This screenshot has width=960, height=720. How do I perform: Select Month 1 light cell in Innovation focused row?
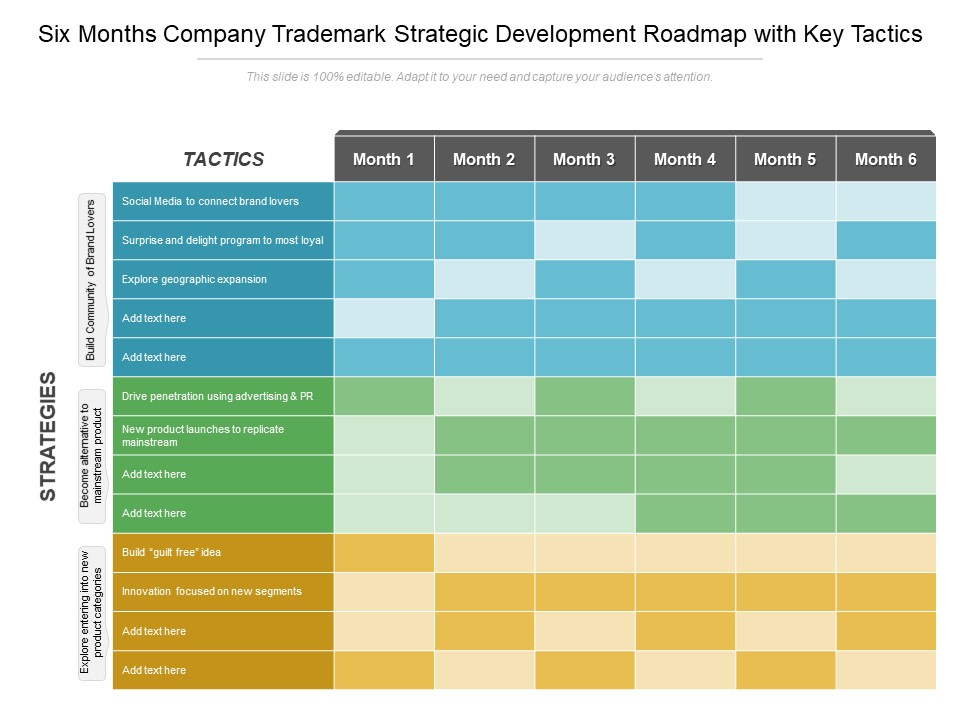tap(384, 591)
